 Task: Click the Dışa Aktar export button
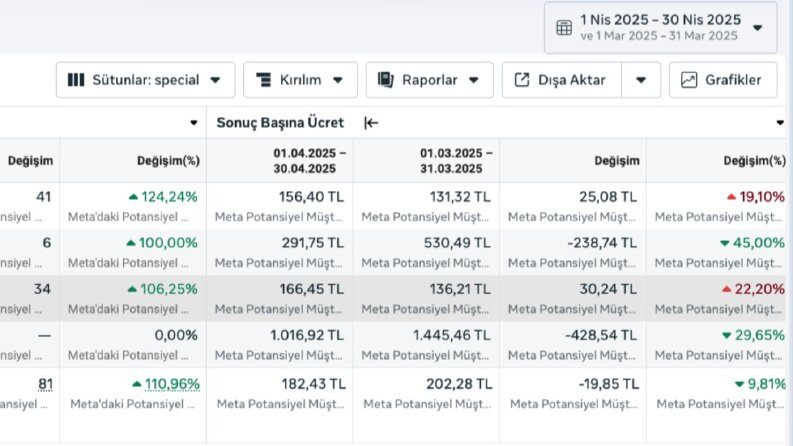(x=561, y=80)
